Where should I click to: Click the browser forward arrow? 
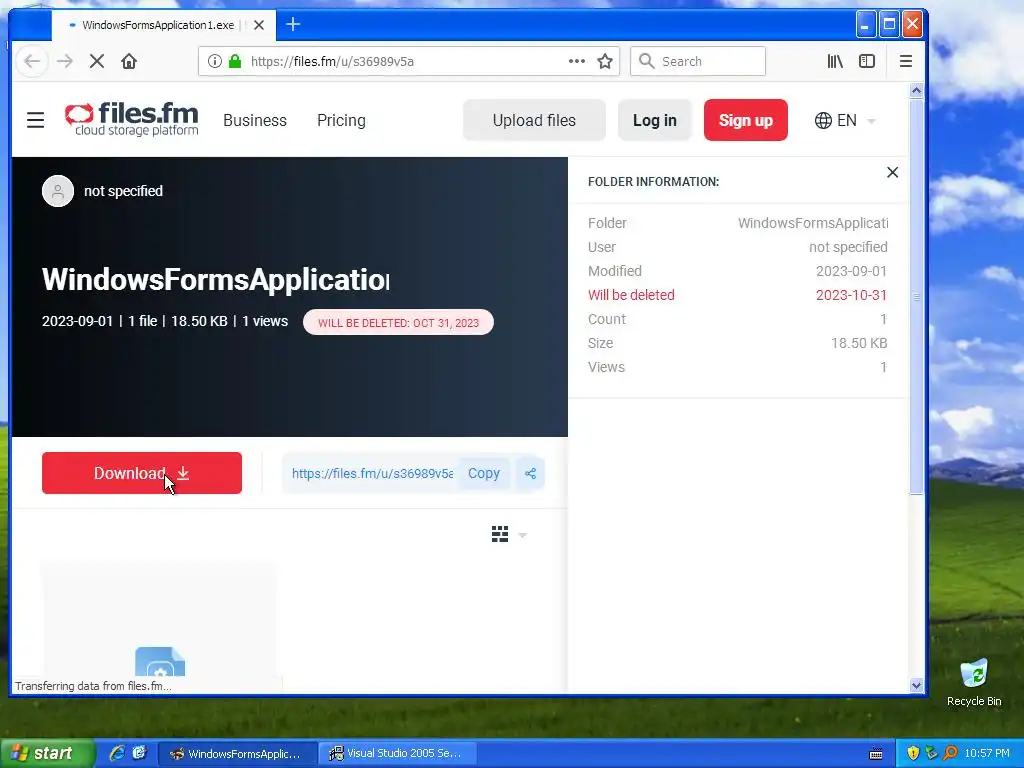pos(65,61)
